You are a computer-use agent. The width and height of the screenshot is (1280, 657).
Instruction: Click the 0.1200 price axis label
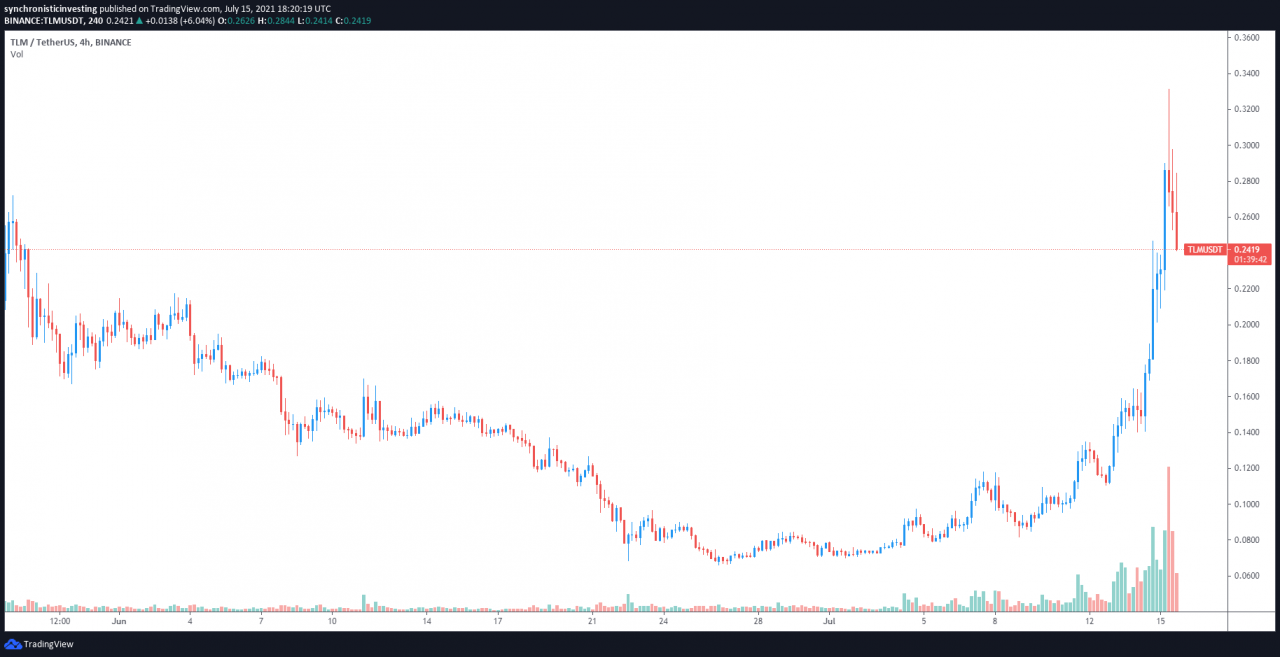1246,468
